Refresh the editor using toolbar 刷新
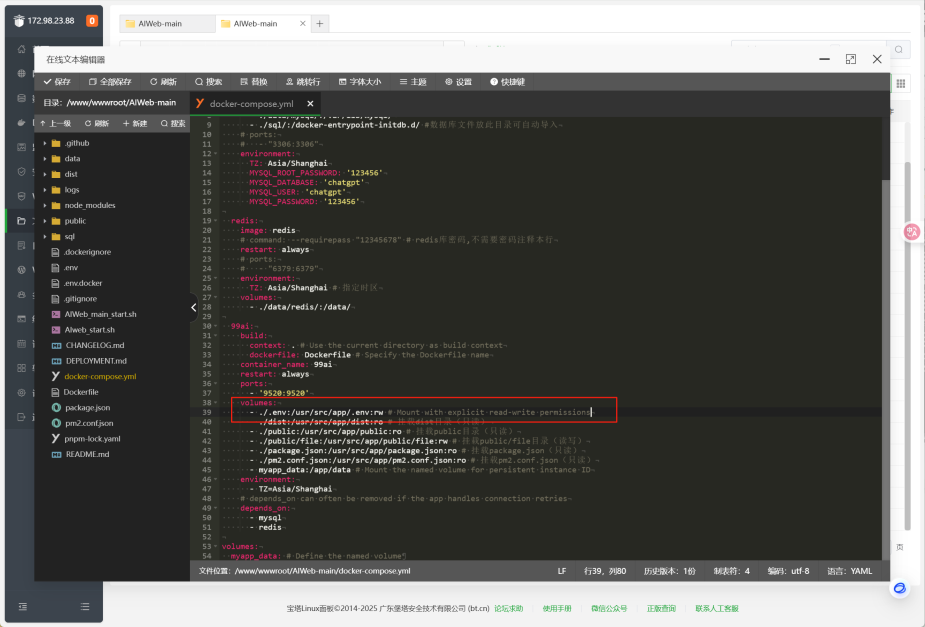The image size is (925, 627). (x=163, y=82)
